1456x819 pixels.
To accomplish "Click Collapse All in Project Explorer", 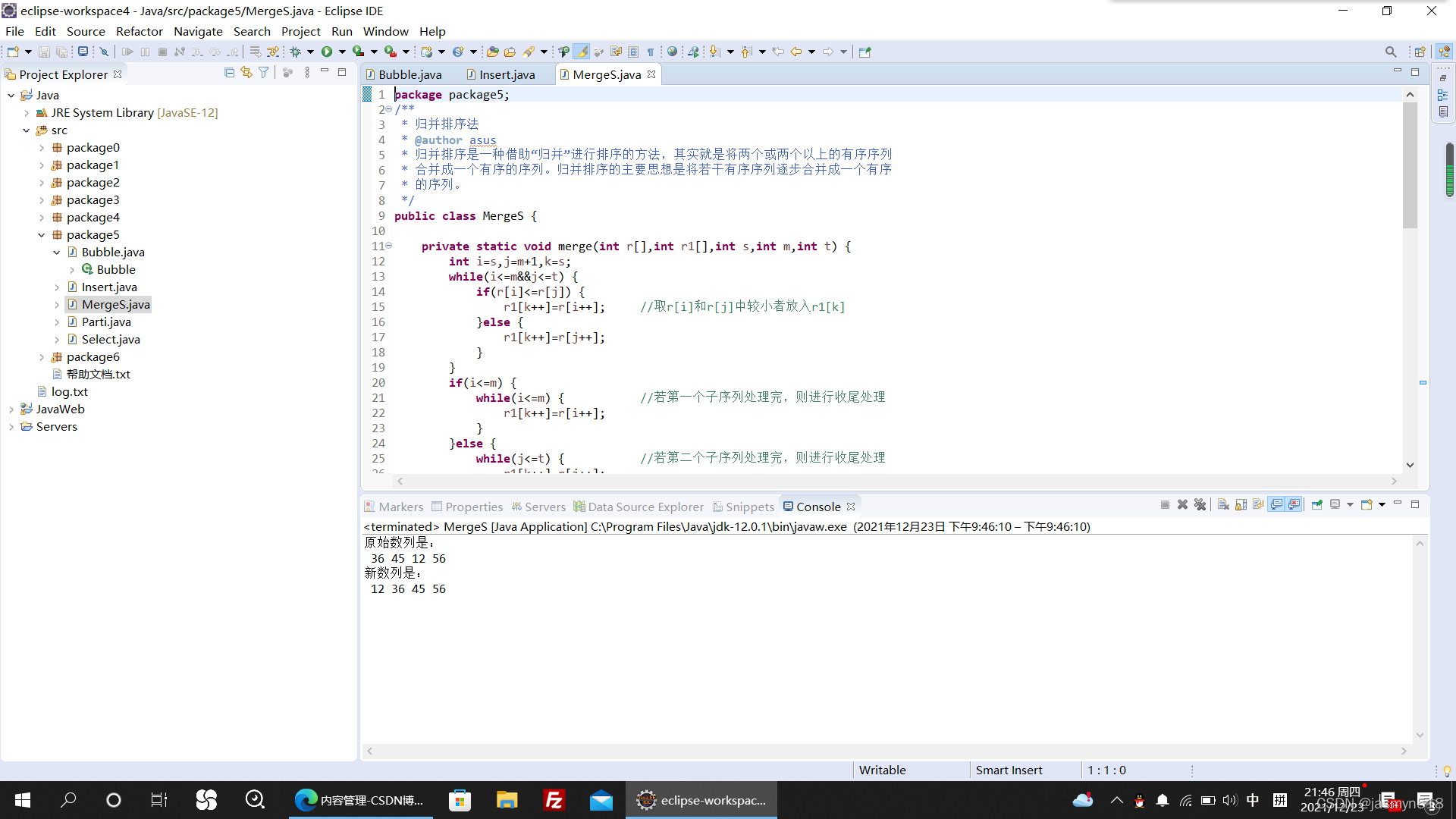I will click(x=229, y=73).
